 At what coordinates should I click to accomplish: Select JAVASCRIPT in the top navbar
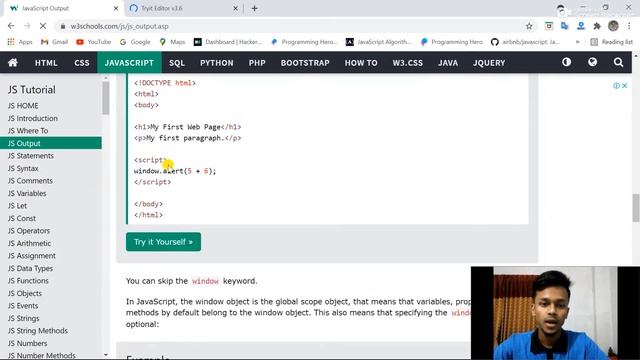coord(129,63)
